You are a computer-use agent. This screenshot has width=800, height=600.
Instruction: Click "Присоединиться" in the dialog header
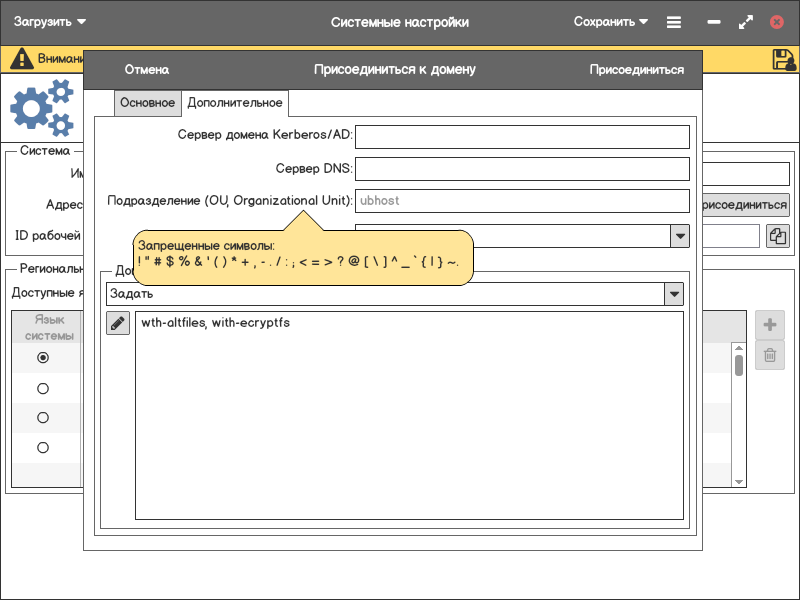tap(636, 70)
